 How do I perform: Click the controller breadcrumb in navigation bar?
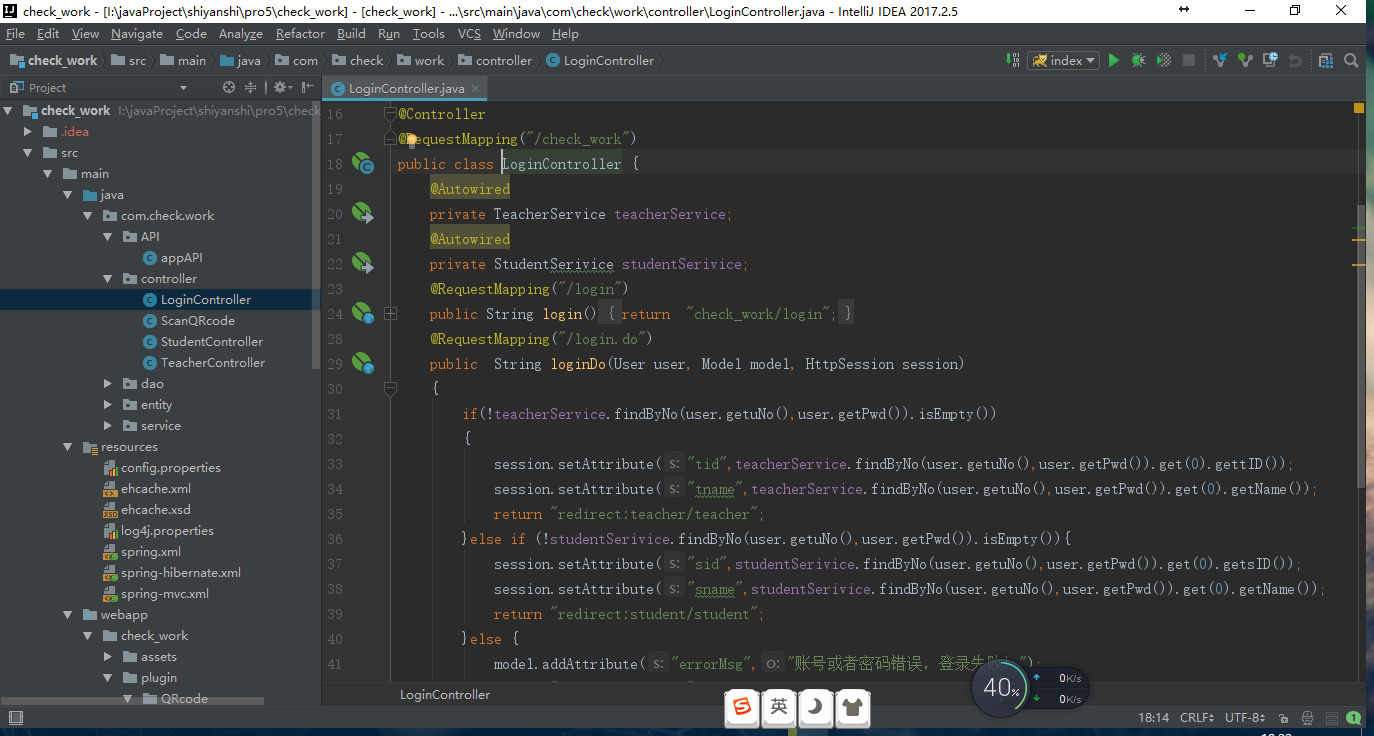(503, 61)
